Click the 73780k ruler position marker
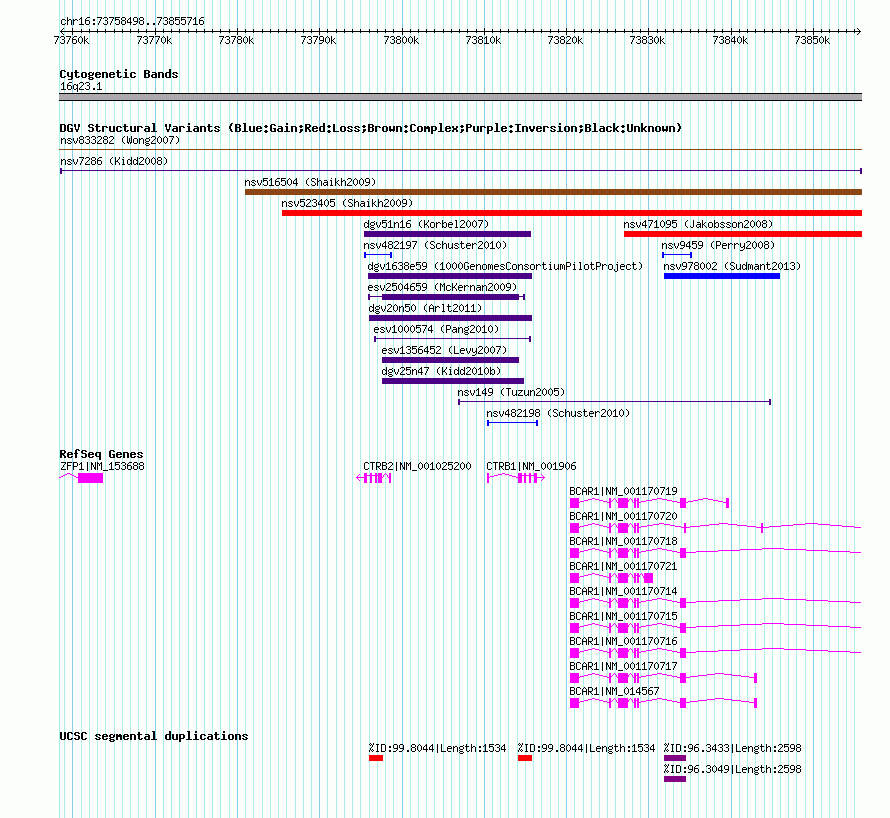 (x=236, y=40)
